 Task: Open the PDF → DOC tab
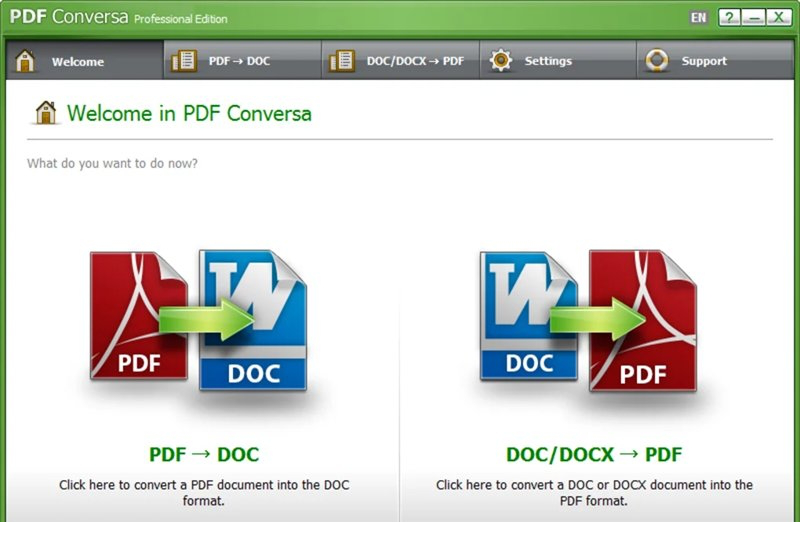coord(242,61)
